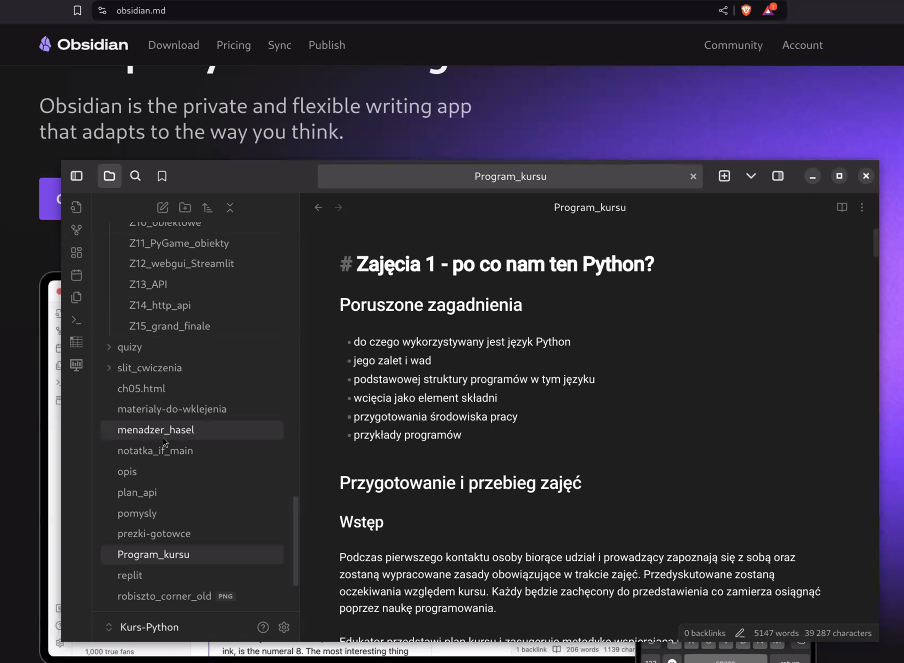The height and width of the screenshot is (663, 904).
Task: Switch to reading view book icon
Action: [x=842, y=208]
